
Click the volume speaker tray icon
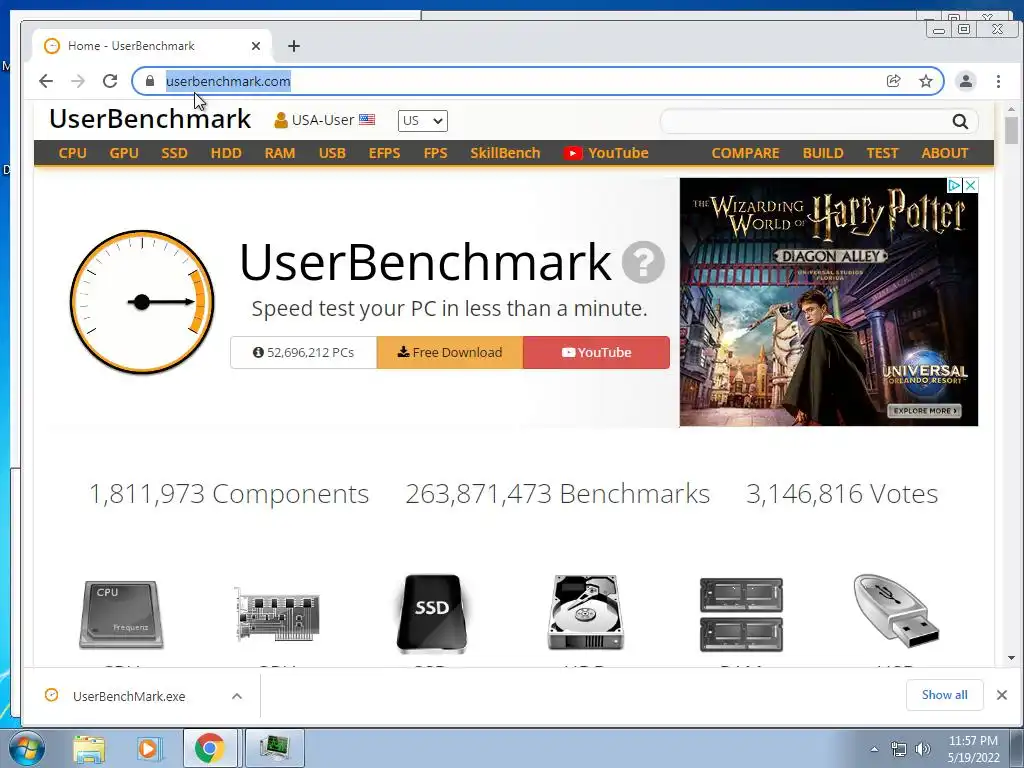(923, 749)
